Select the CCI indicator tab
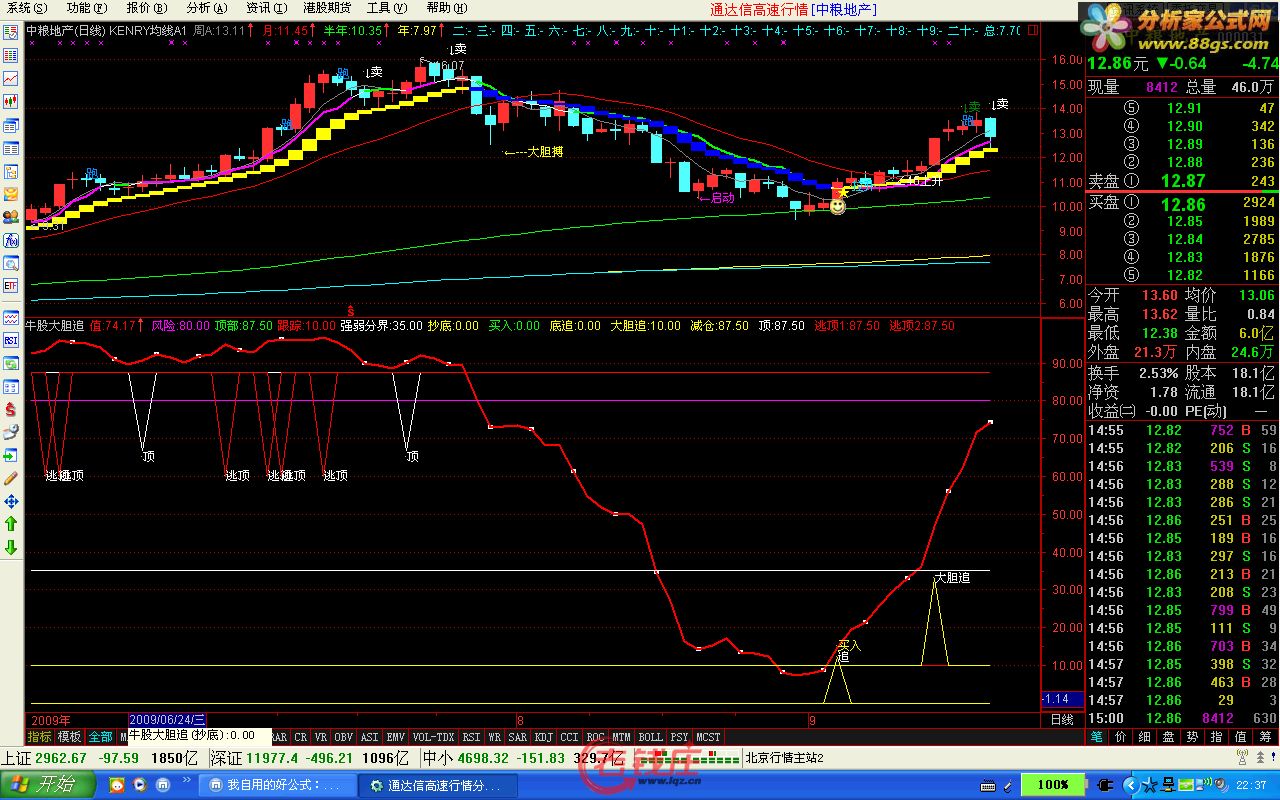Image resolution: width=1280 pixels, height=800 pixels. [570, 736]
